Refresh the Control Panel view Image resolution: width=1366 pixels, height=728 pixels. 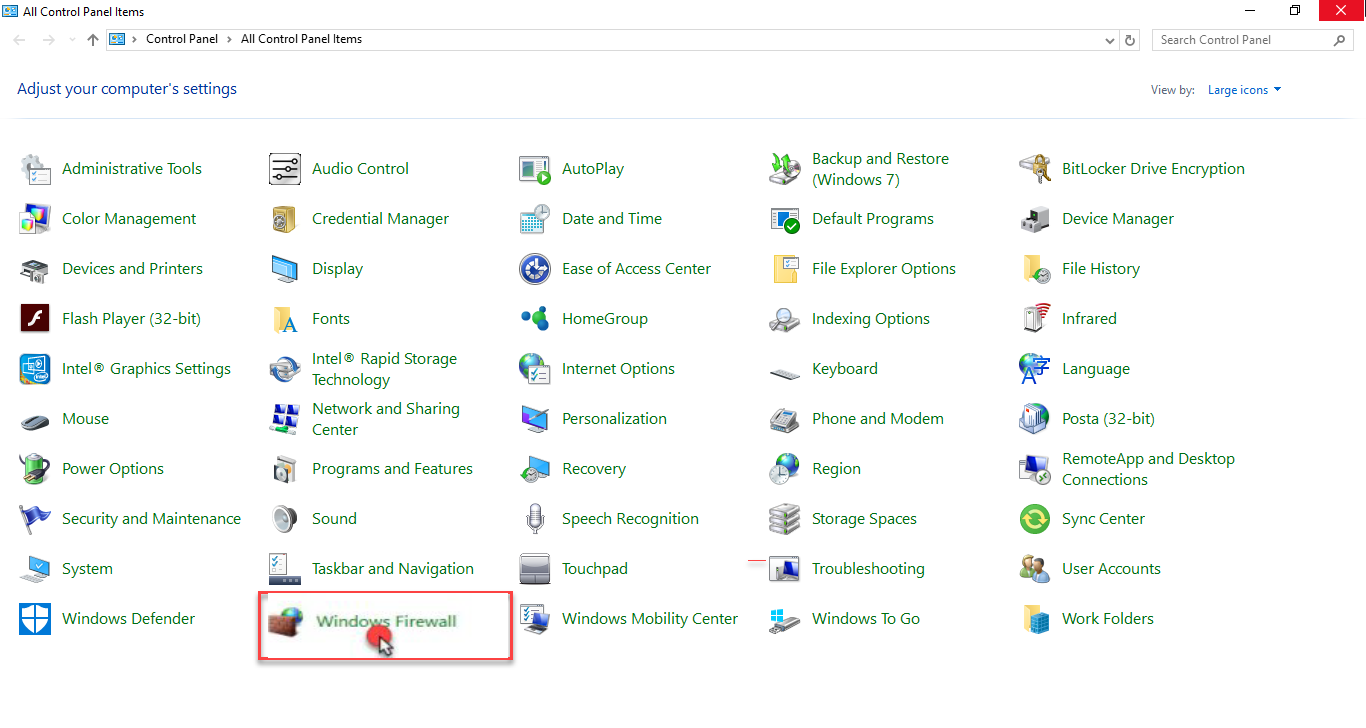pyautogui.click(x=1129, y=39)
